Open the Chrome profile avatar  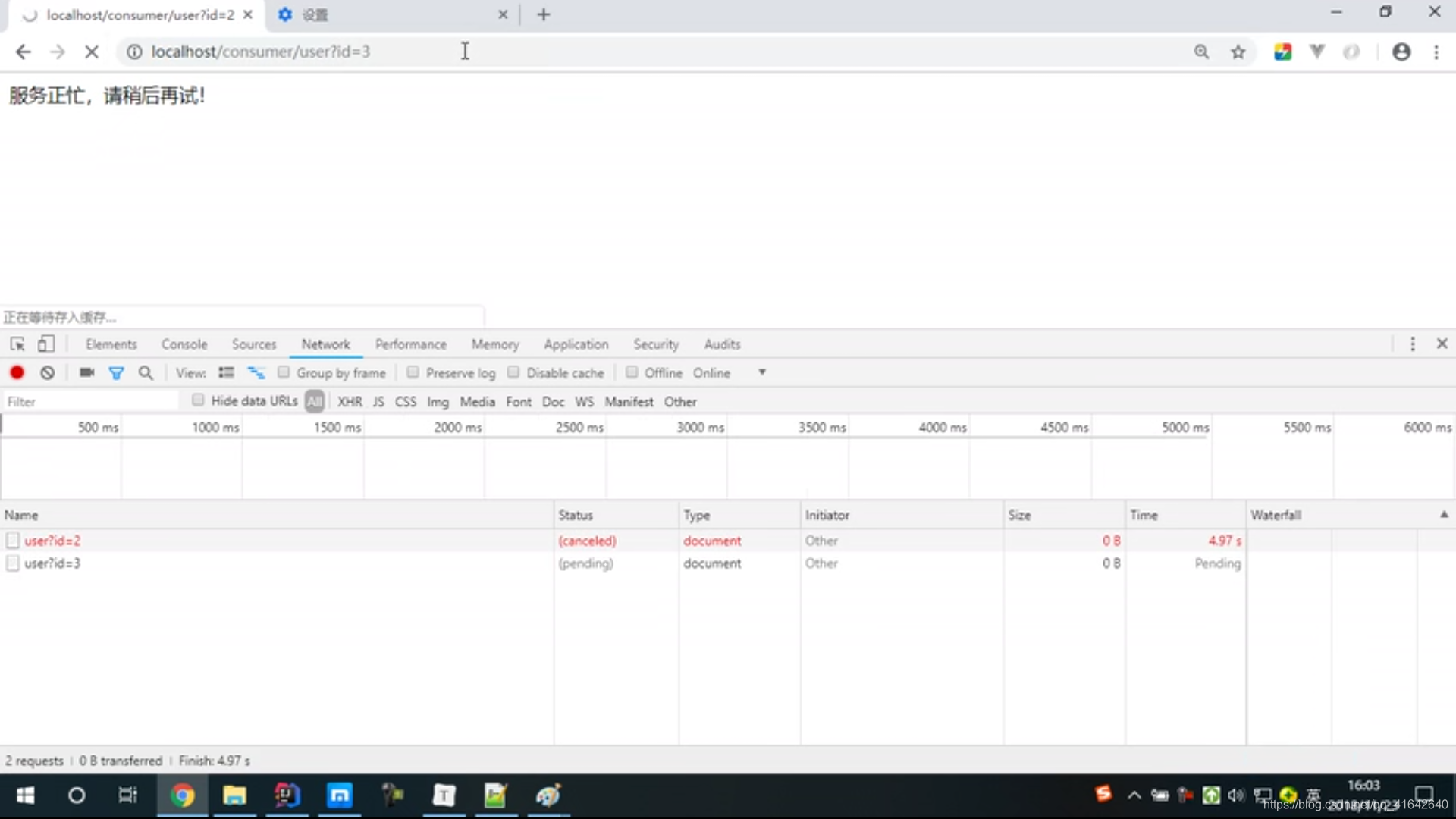tap(1401, 52)
